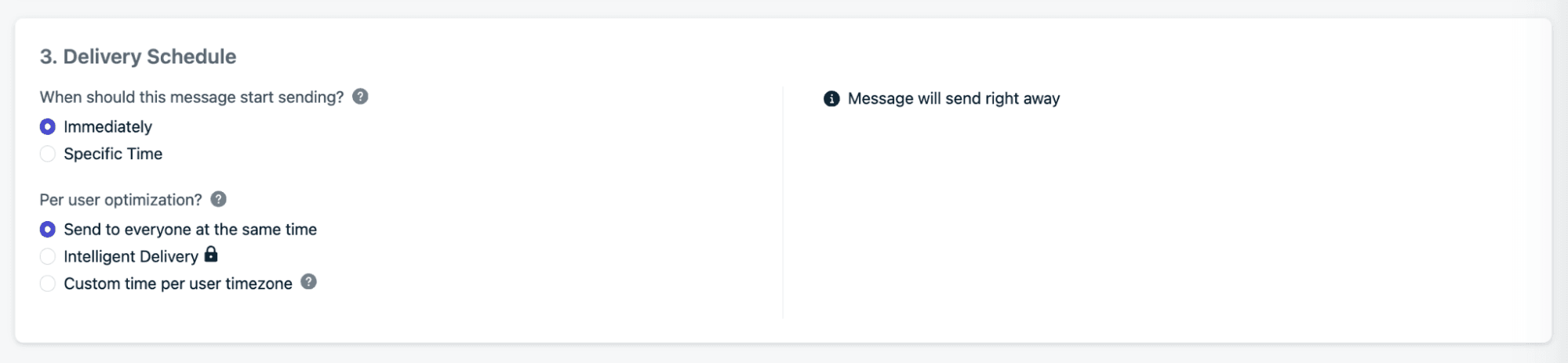Click the "Message will send right away" summary text

pos(953,99)
